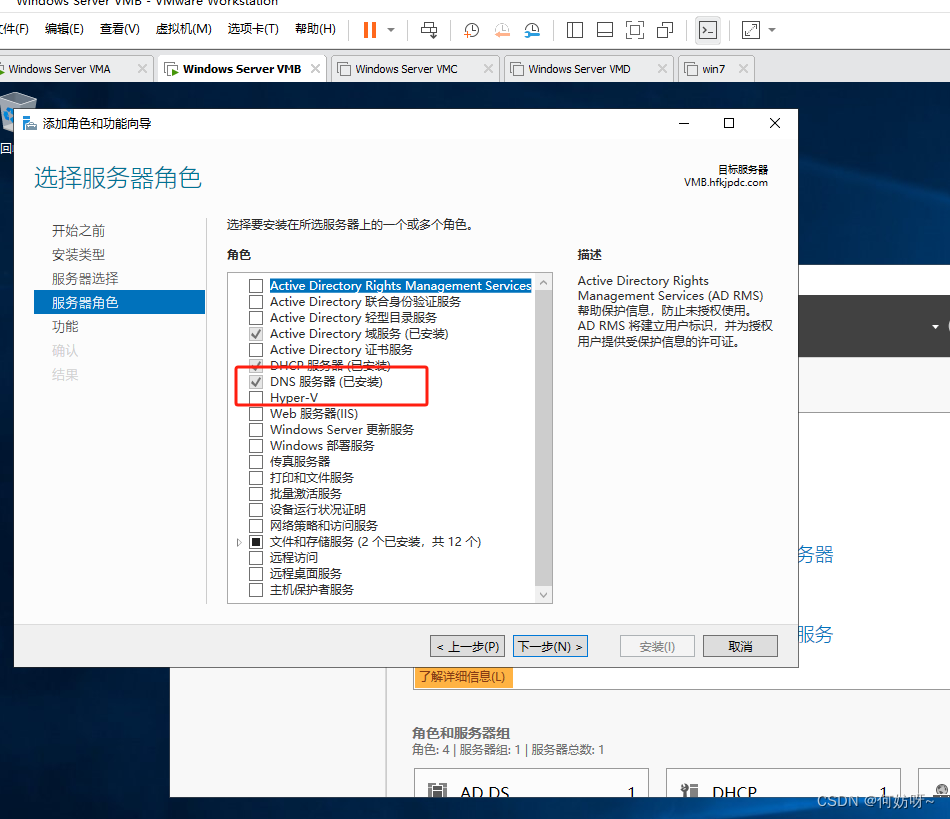This screenshot has height=819, width=950.
Task: Close the Windows Server VMB tab
Action: point(315,68)
